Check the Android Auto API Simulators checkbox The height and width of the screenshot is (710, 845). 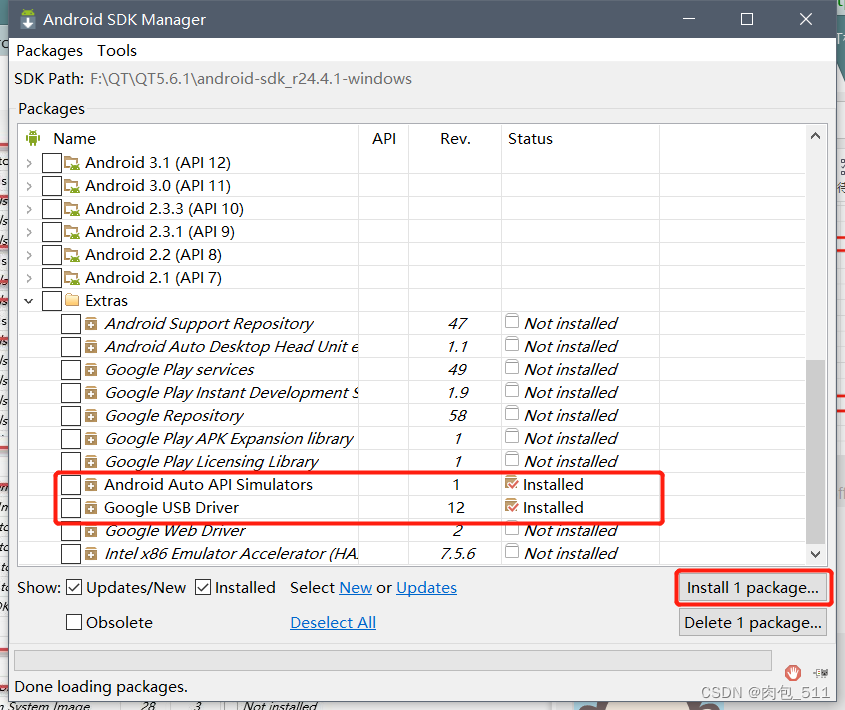tap(71, 485)
